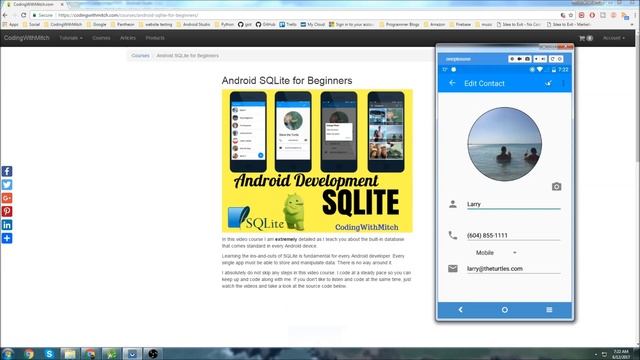Expand the Account dropdown in navbar
Viewport: 640px width, 360px height.
click(613, 38)
